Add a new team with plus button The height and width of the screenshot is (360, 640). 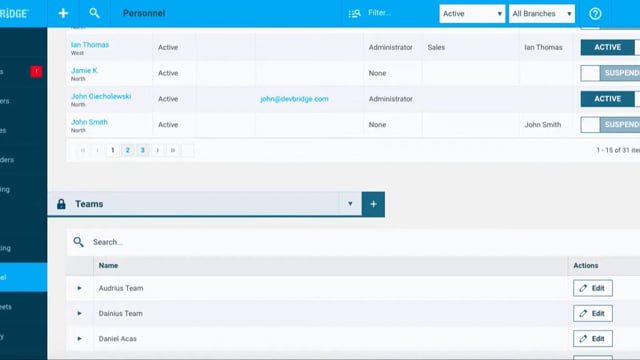pyautogui.click(x=373, y=204)
